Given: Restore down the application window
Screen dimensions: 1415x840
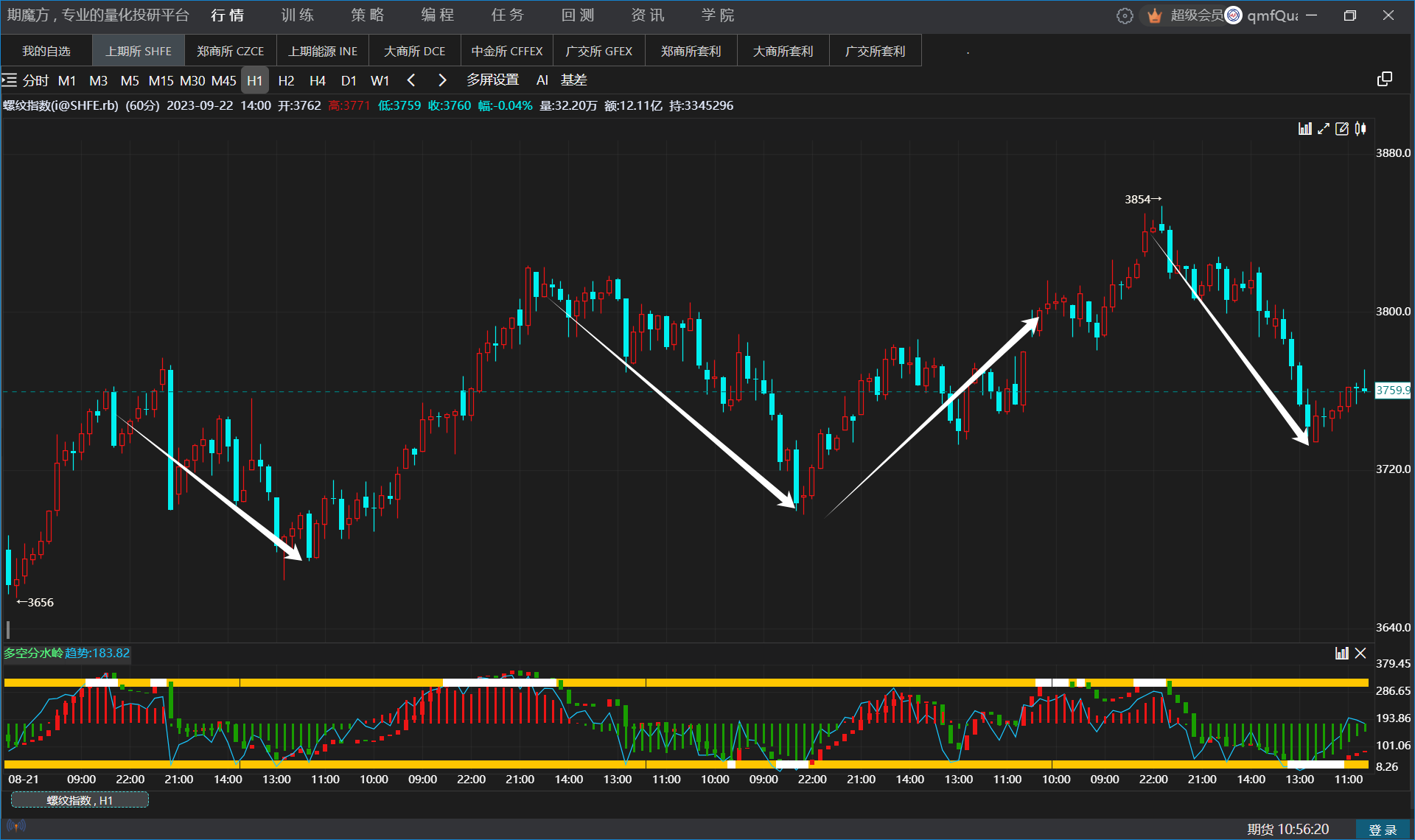Looking at the screenshot, I should 1350,15.
